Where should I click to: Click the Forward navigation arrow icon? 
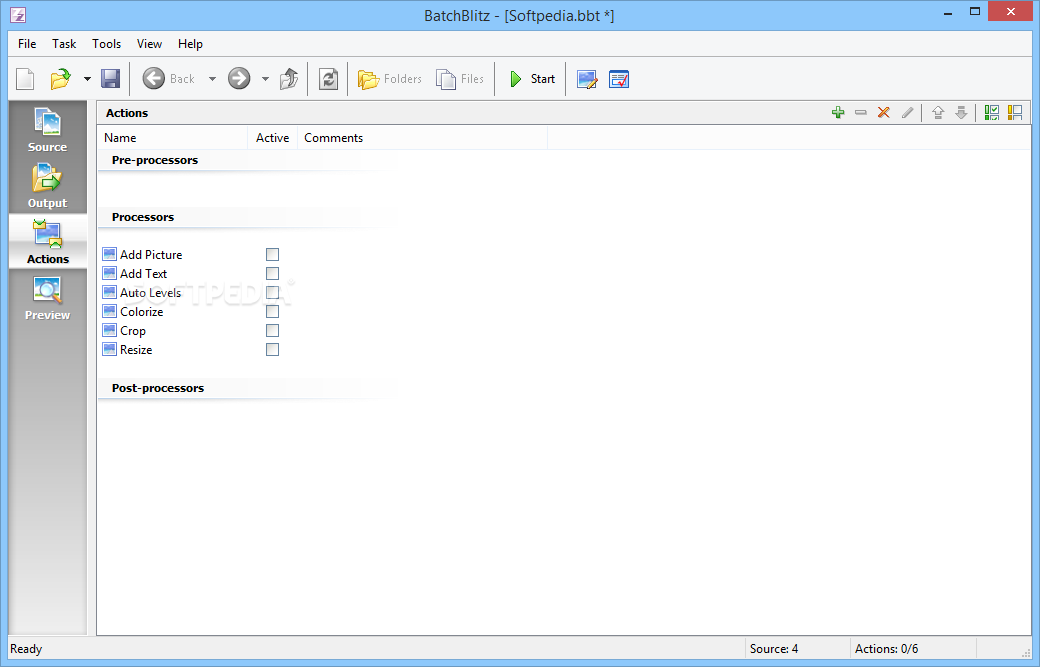coord(239,79)
